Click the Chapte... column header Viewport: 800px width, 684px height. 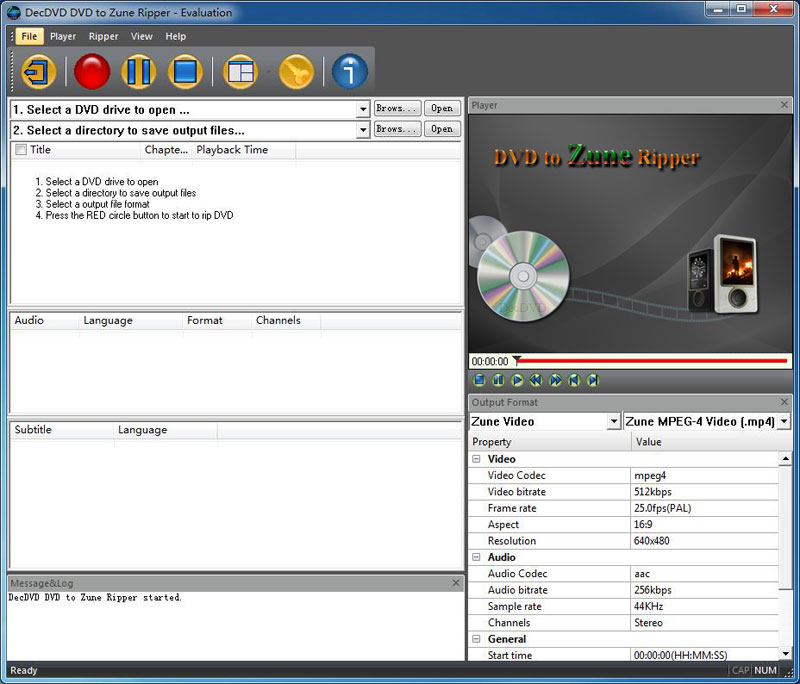pyautogui.click(x=166, y=150)
